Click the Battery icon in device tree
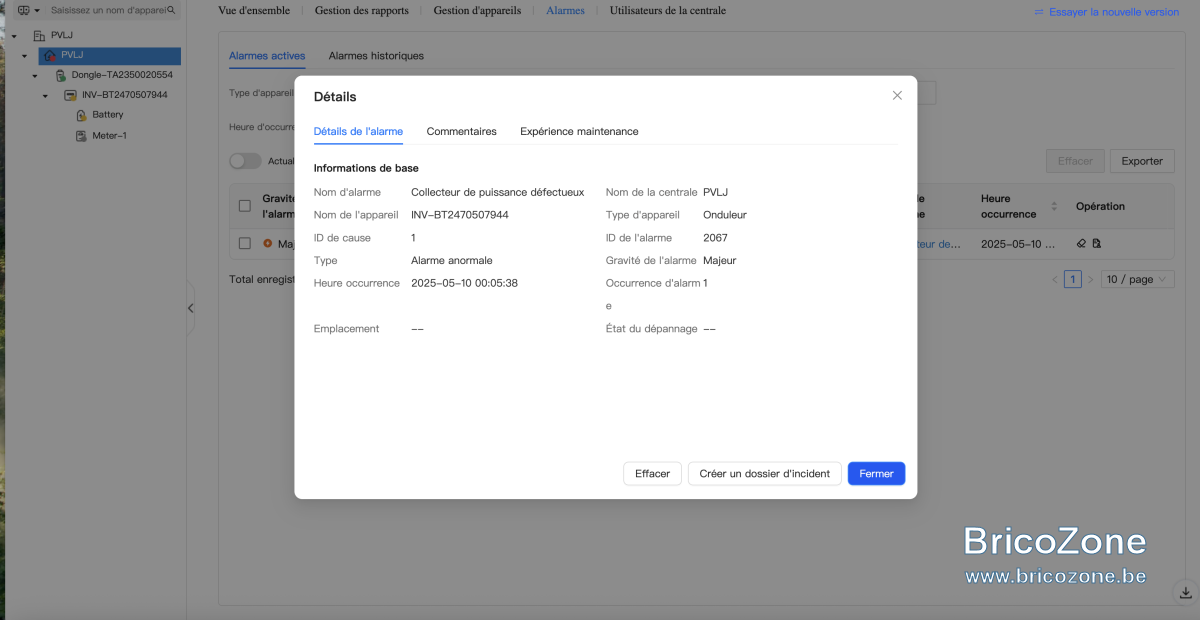This screenshot has height=620, width=1200. point(82,115)
